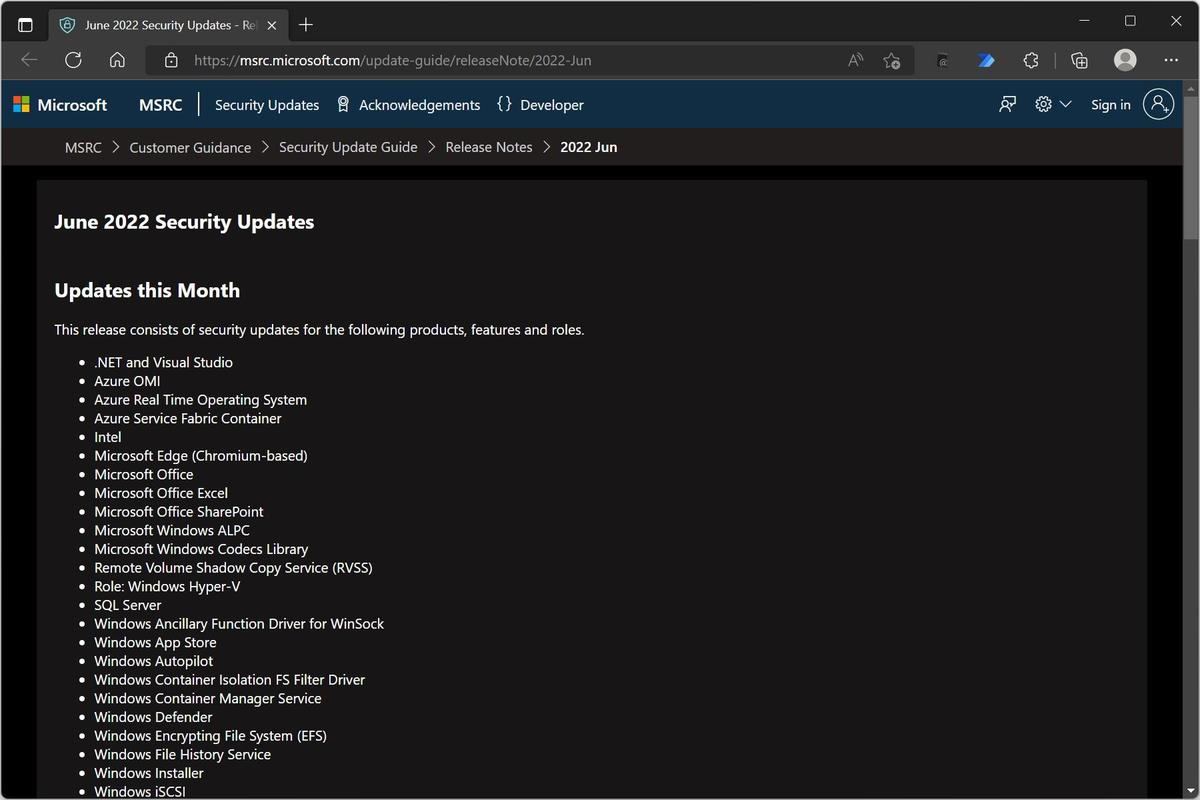The image size is (1200, 800).
Task: Select the Windows App Store item
Action: point(155,642)
